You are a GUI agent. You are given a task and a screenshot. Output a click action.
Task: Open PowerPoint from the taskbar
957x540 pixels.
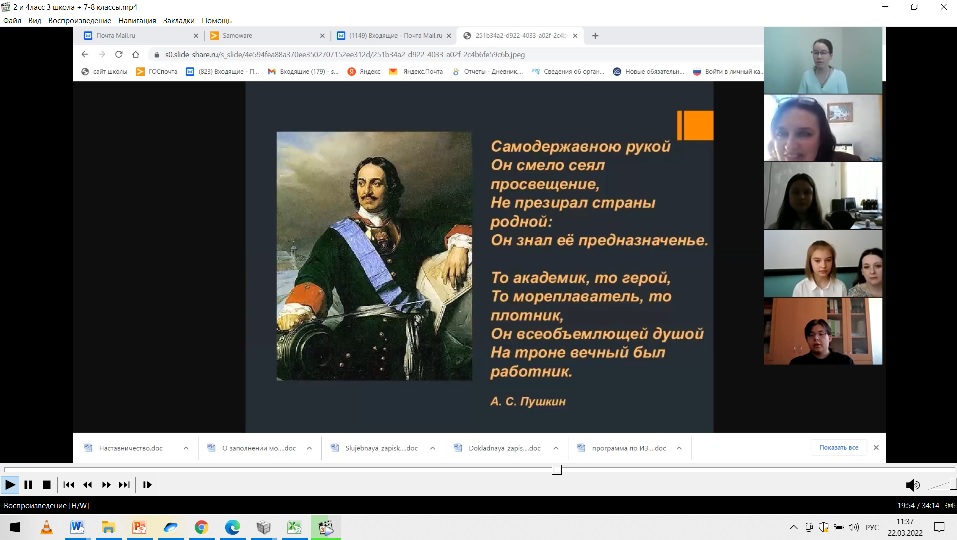pyautogui.click(x=139, y=527)
